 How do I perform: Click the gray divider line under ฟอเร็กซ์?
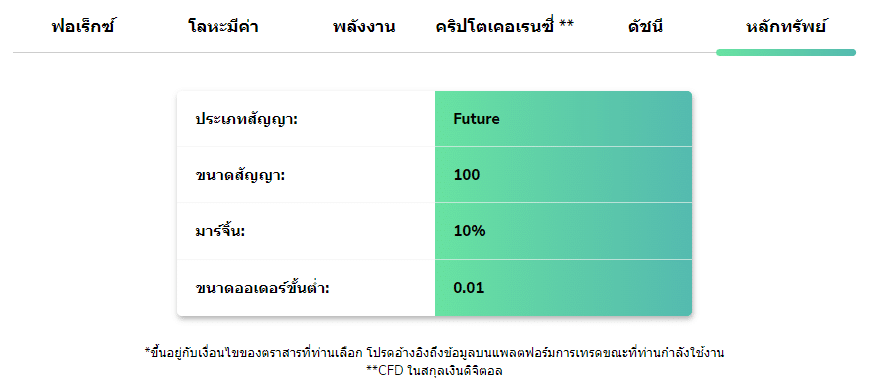pos(83,53)
